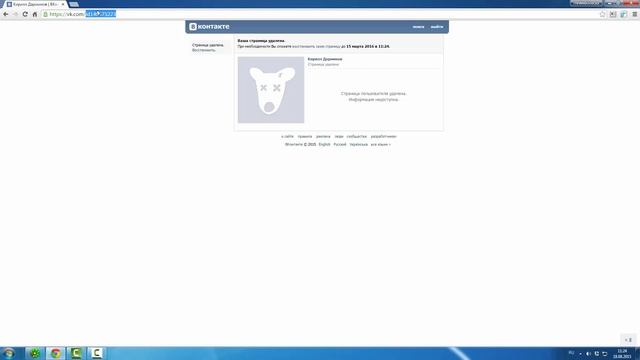Open a new browser tab
Screen dimensions: 640x360
[x=74, y=4]
